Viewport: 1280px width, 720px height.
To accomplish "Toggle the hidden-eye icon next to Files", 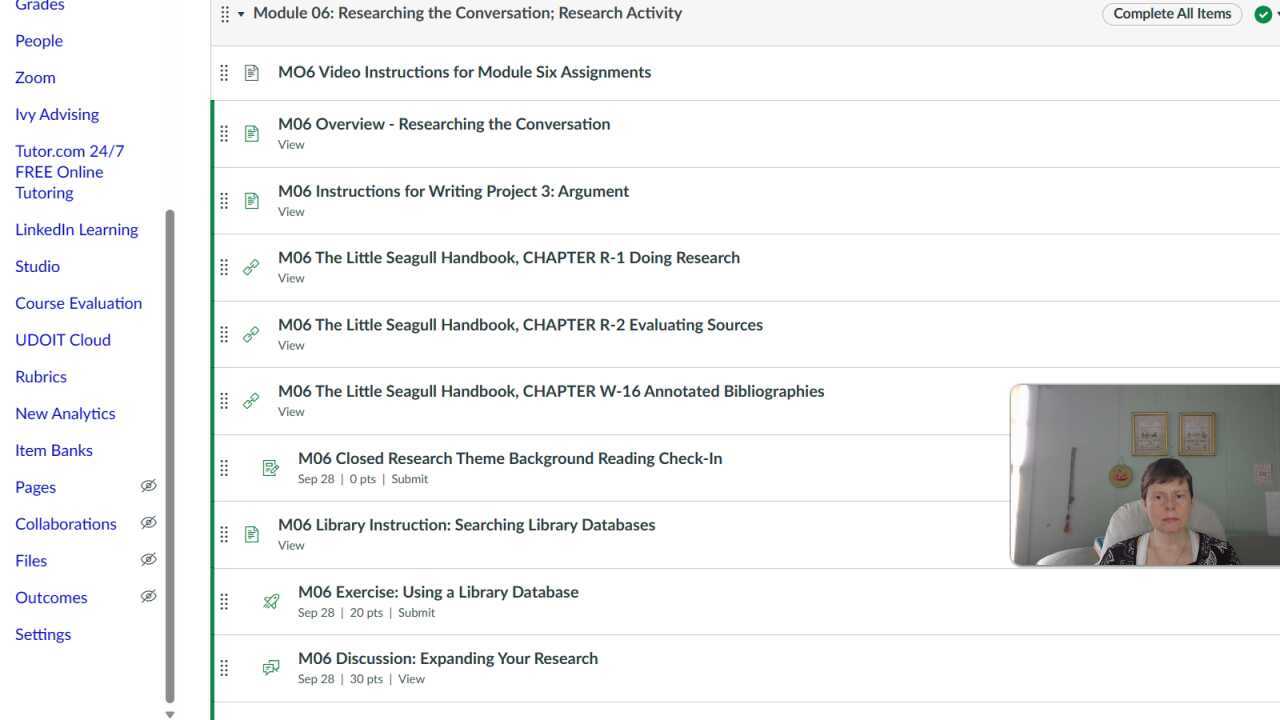I will click(148, 558).
